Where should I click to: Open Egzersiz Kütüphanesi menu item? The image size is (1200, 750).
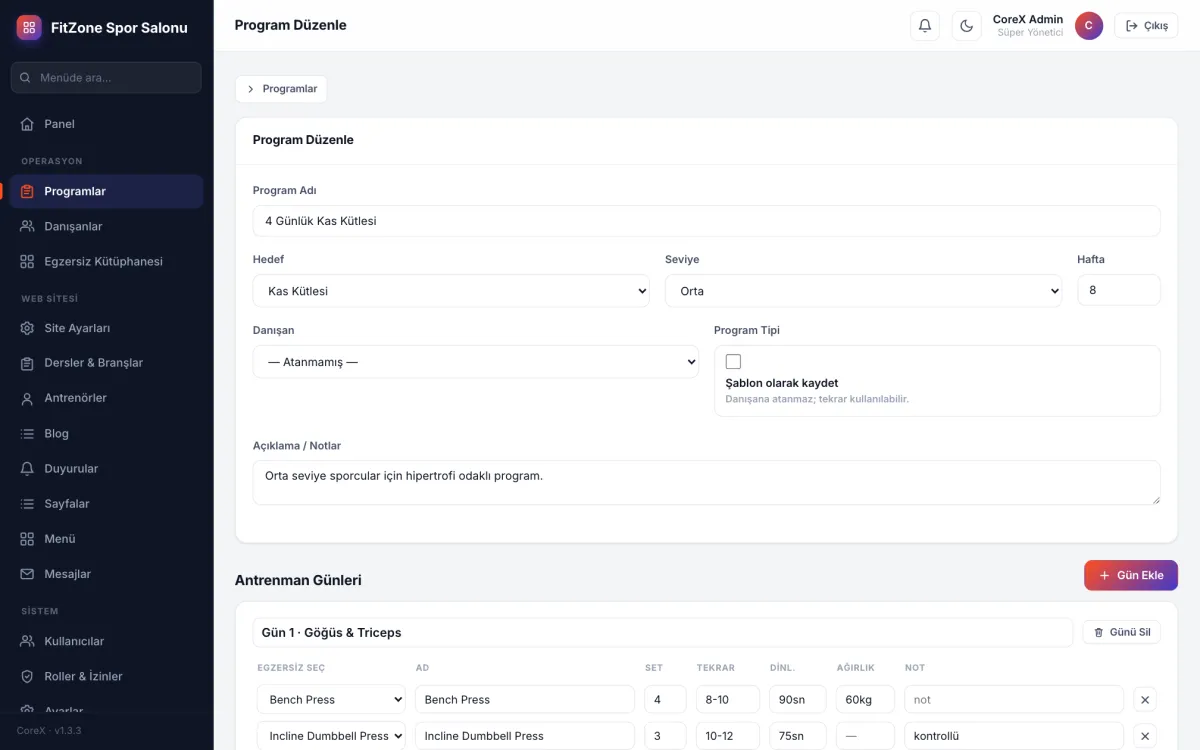click(106, 261)
